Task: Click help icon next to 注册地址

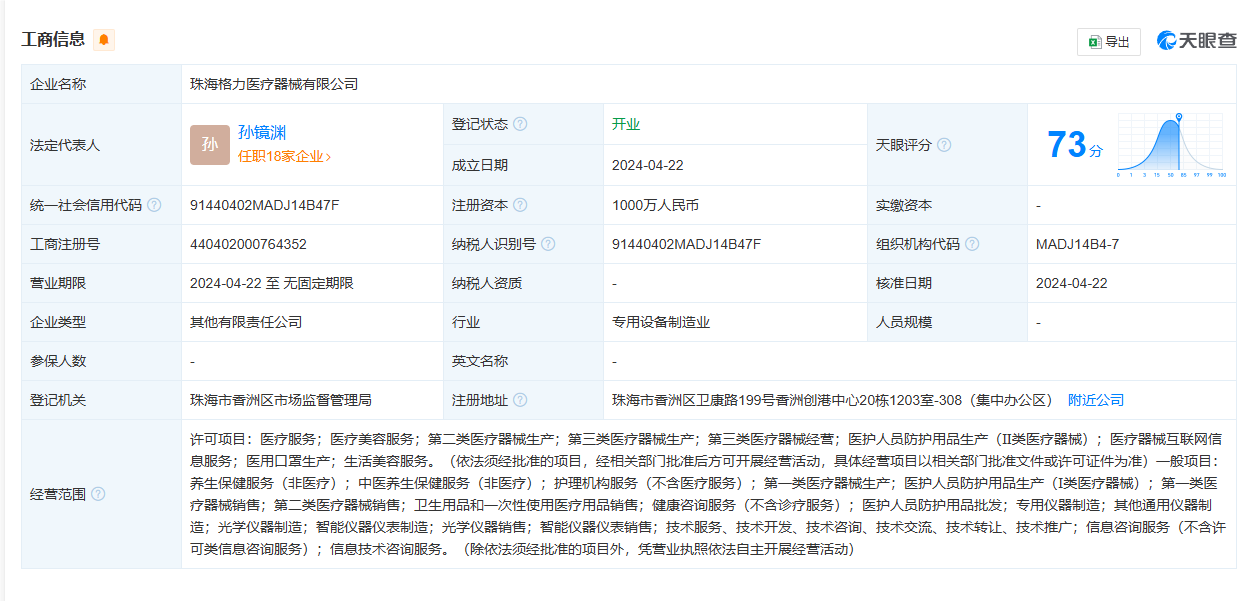Action: (x=520, y=400)
